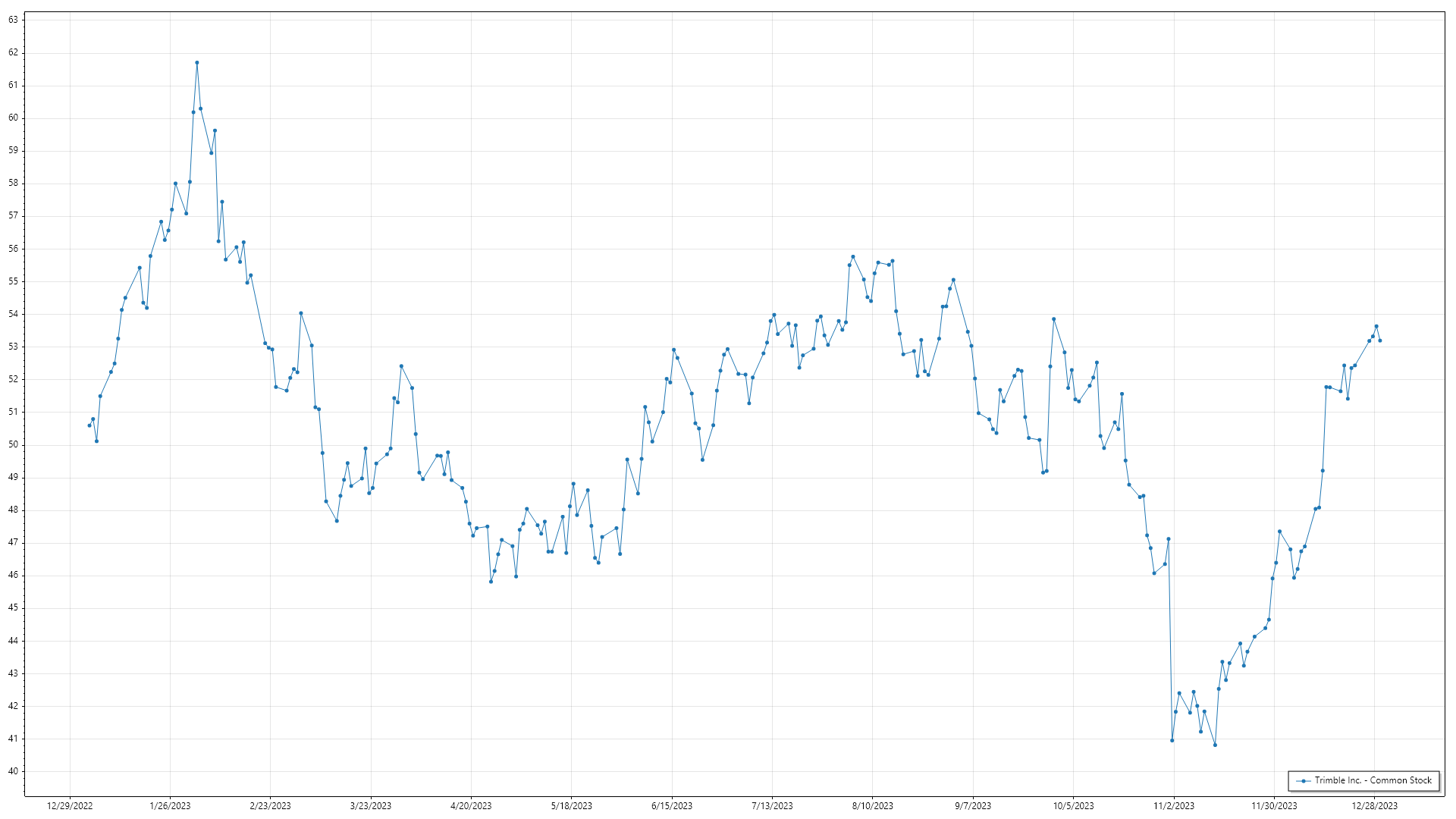Select the 1/26/2023 x-axis date label

click(170, 805)
